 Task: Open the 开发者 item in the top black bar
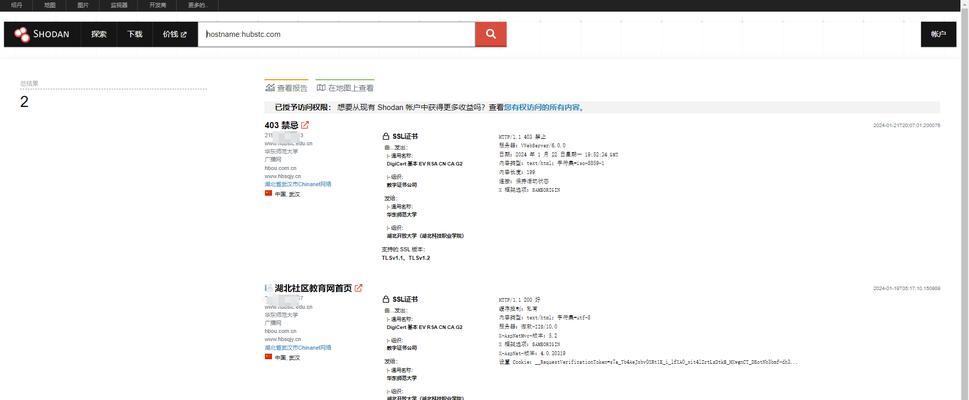click(158, 5)
